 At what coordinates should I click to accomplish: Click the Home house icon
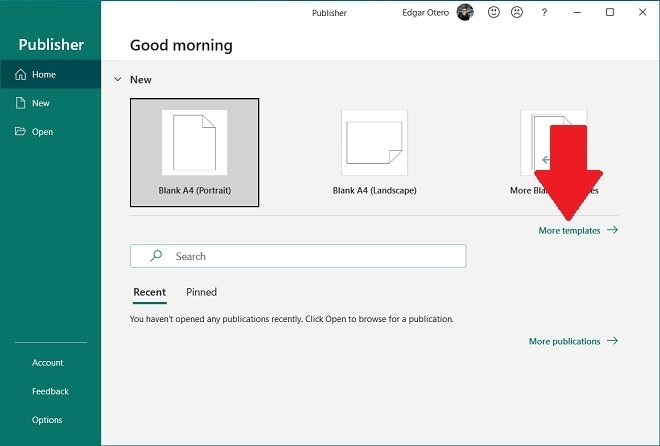point(20,74)
